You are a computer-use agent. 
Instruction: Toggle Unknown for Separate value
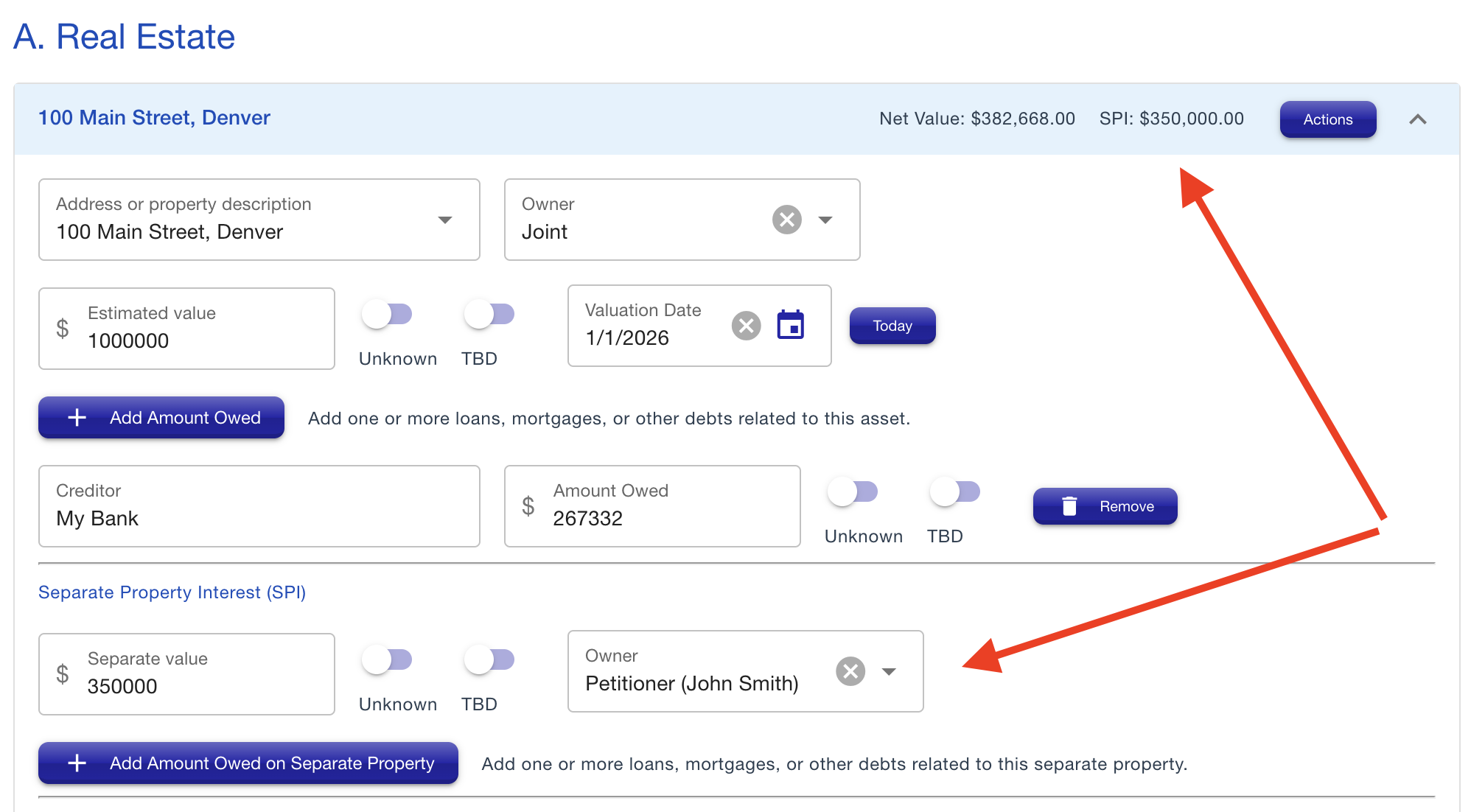(x=387, y=660)
